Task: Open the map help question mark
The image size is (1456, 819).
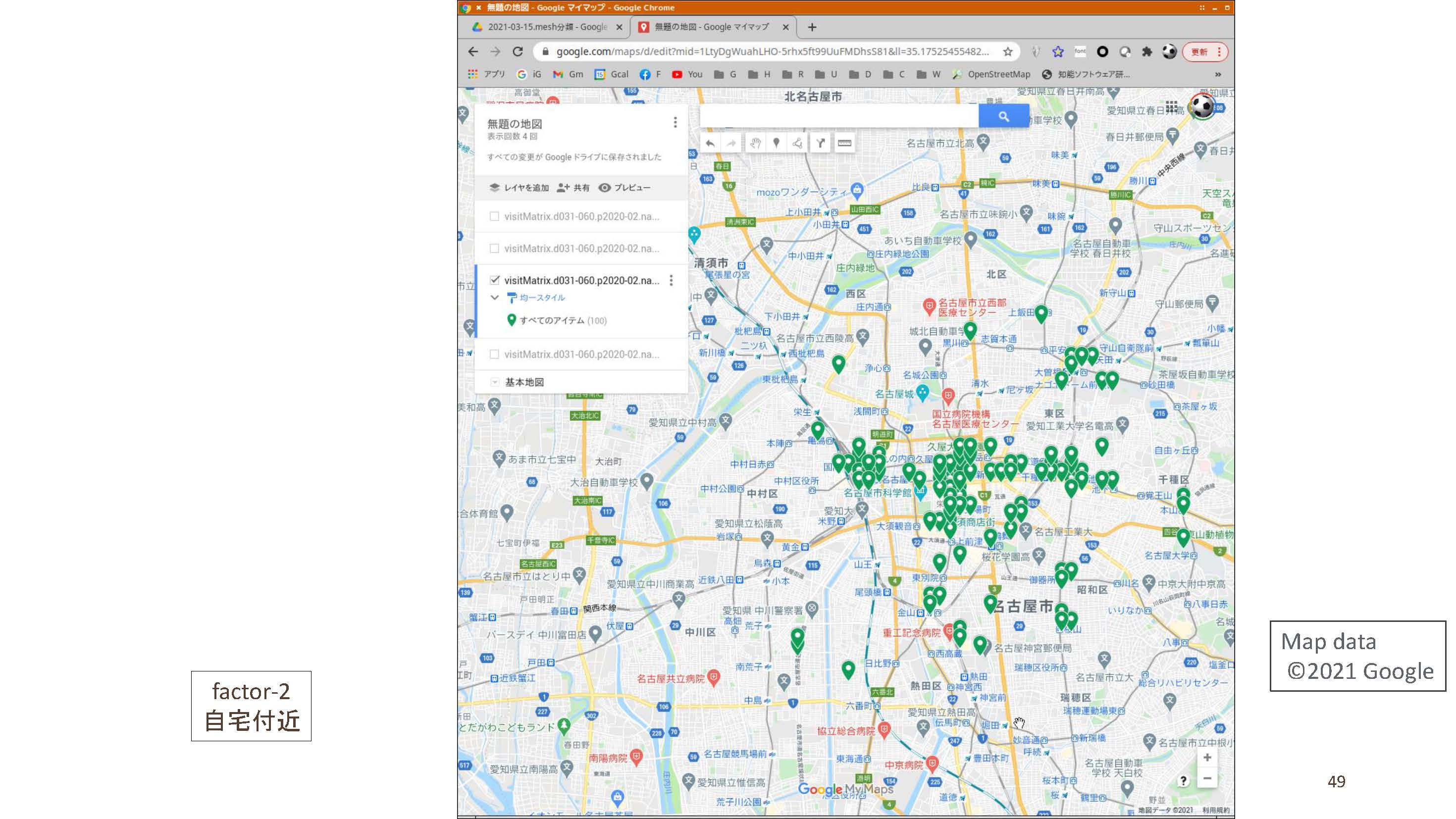Action: point(1183,780)
